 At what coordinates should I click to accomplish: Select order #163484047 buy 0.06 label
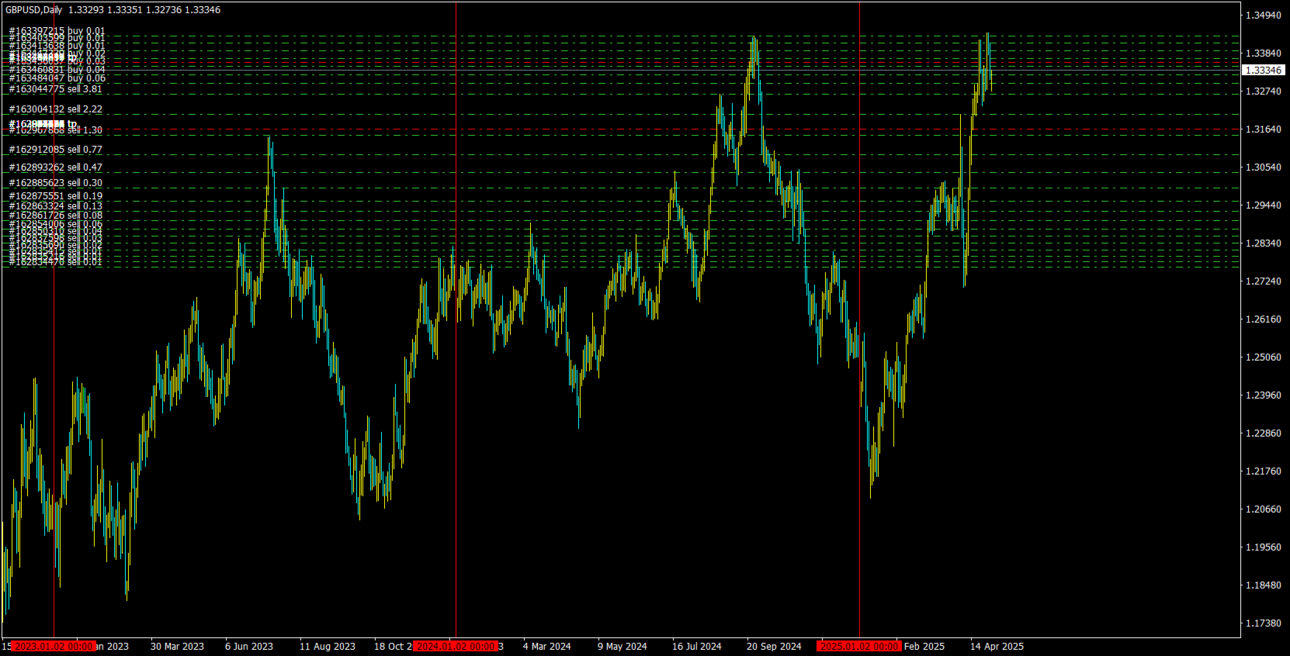click(x=57, y=78)
